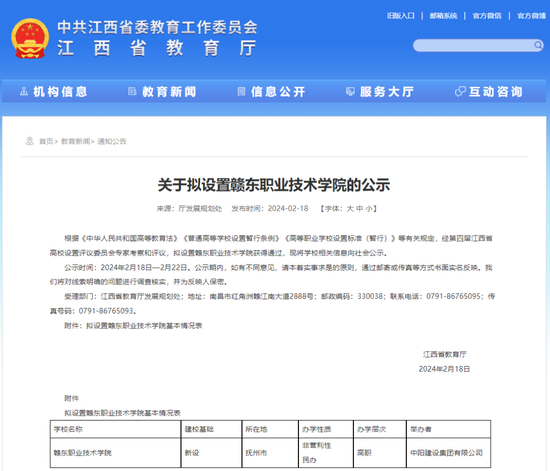
Task: Click the breadcrumb user icon
Action: tap(30, 141)
